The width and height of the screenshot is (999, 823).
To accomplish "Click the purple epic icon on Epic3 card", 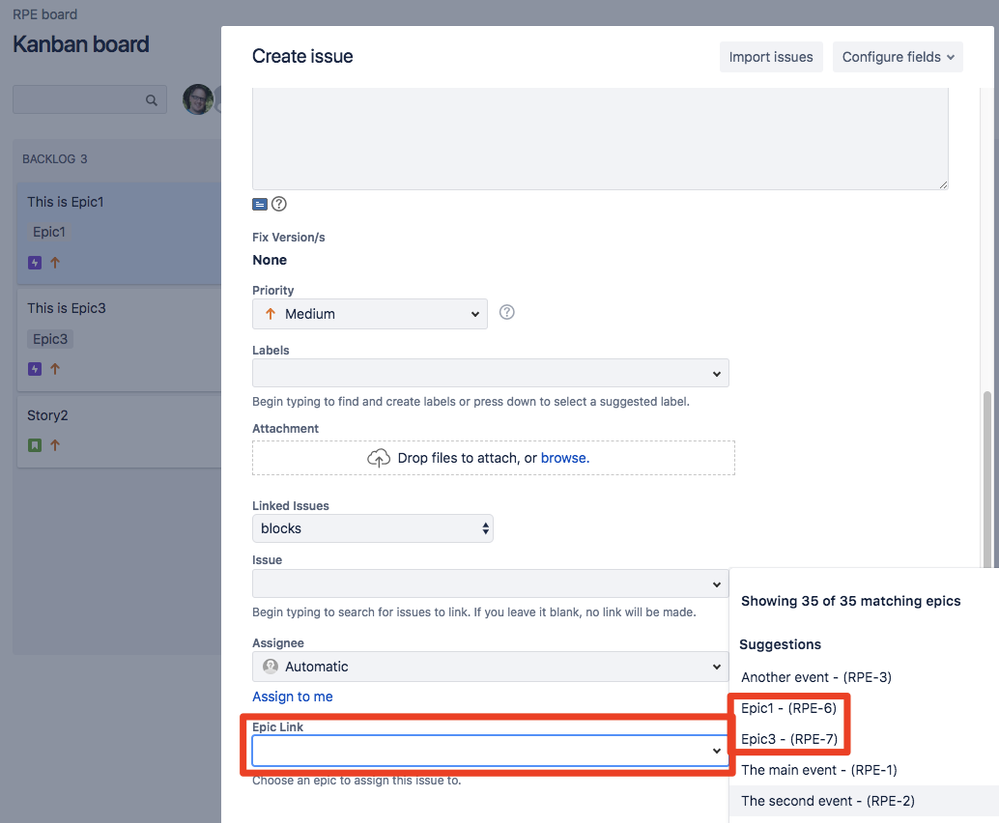I will tap(35, 369).
